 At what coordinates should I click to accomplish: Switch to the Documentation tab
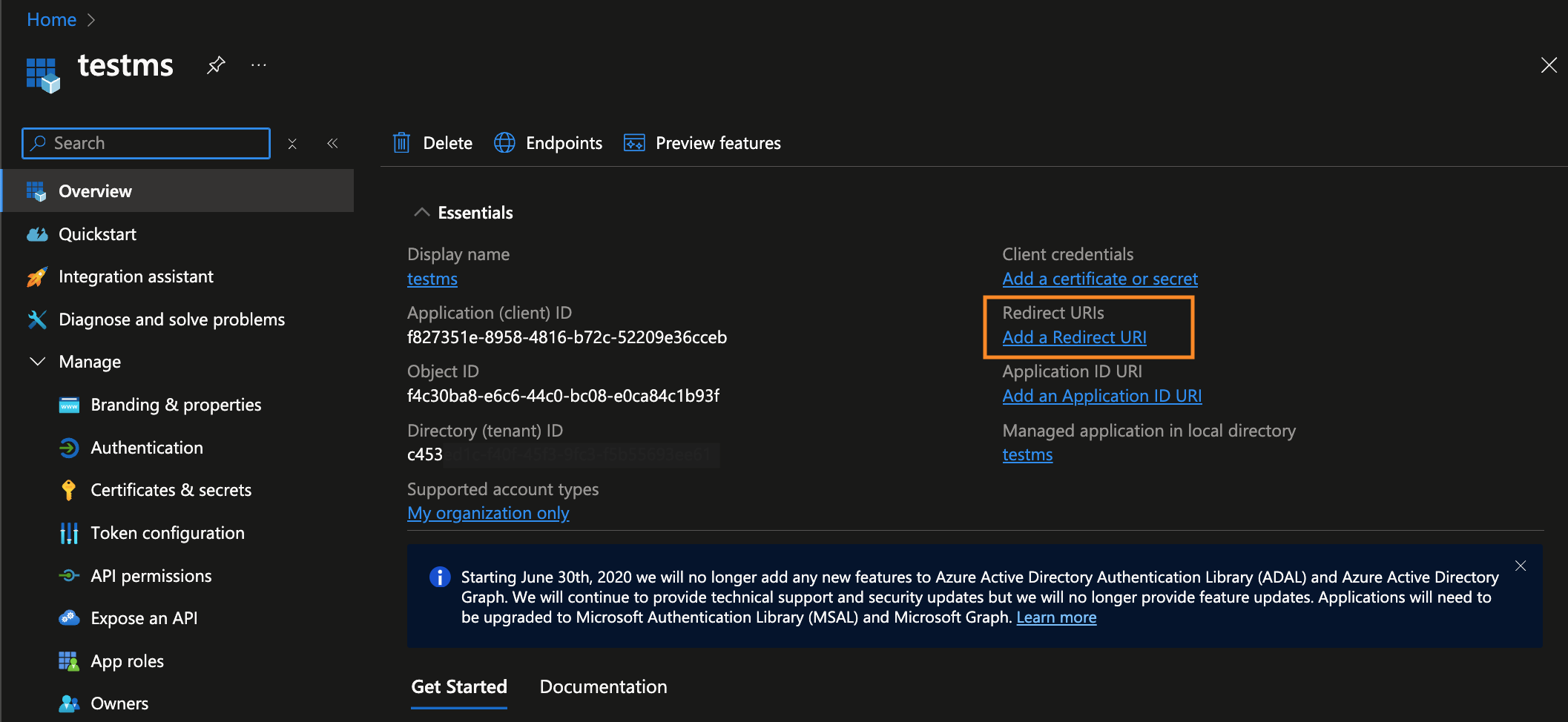603,687
